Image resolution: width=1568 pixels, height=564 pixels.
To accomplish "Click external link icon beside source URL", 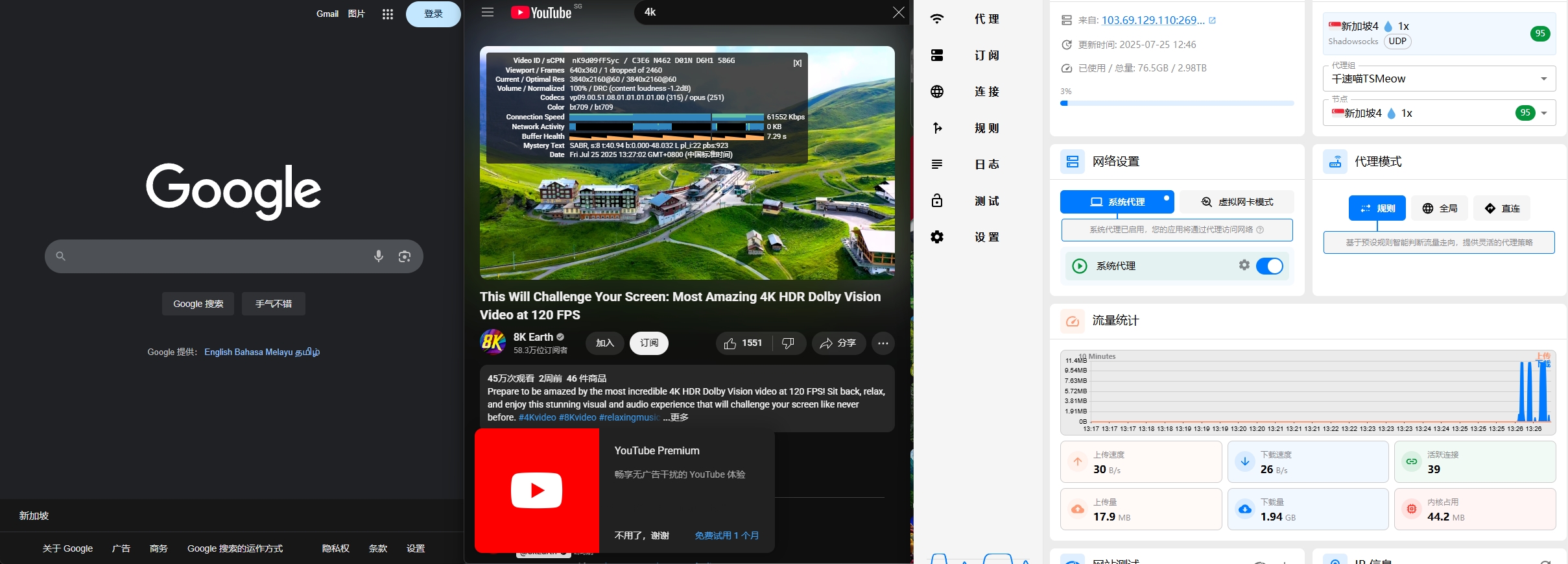I will [x=1212, y=20].
